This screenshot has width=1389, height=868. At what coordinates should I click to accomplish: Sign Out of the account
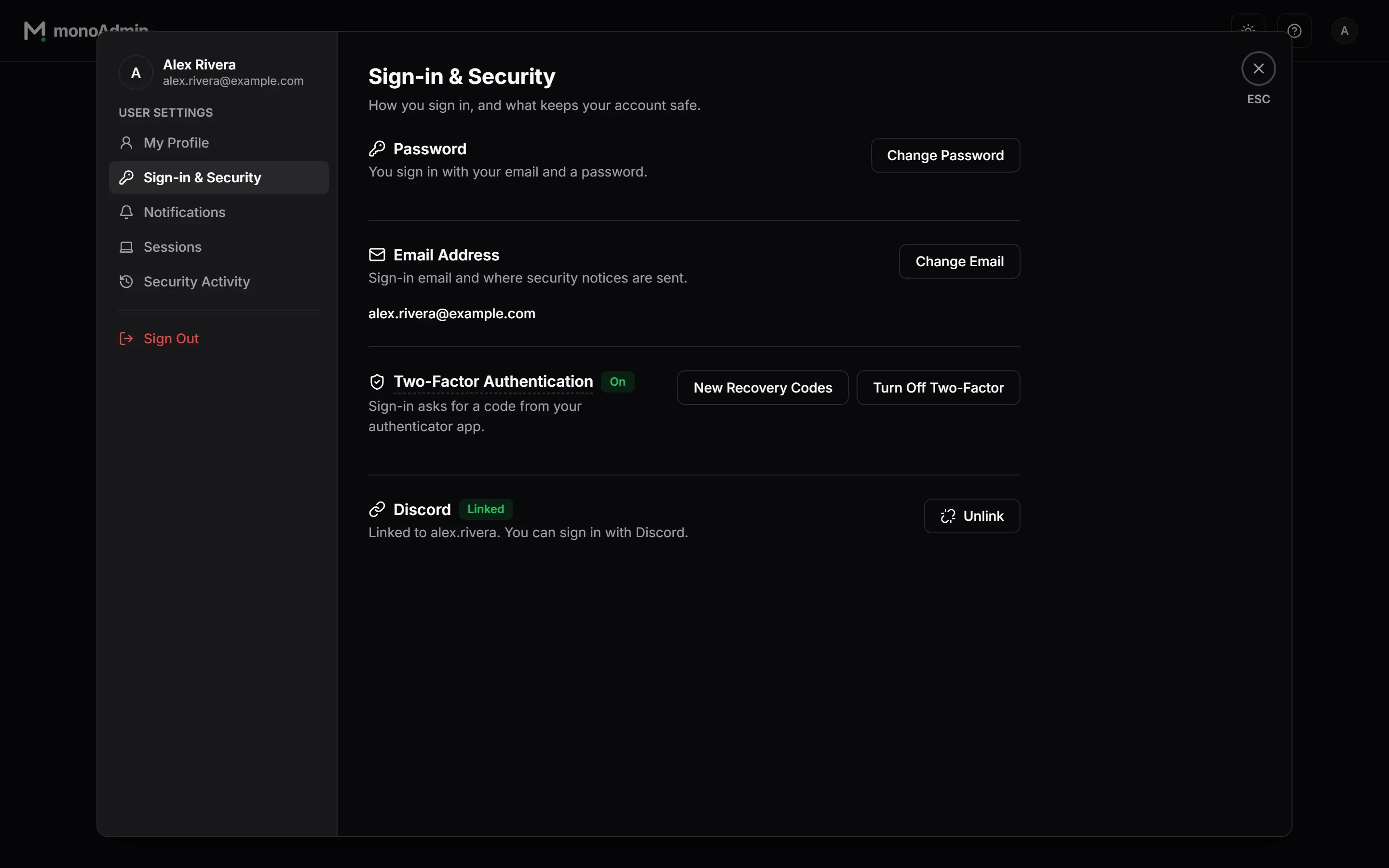pos(218,339)
